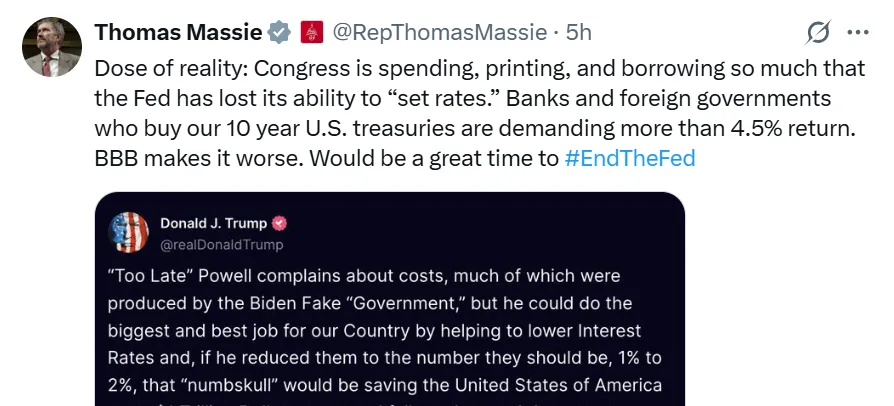Open the #EndTheFed hashtag link
894x406 pixels.
(x=629, y=158)
